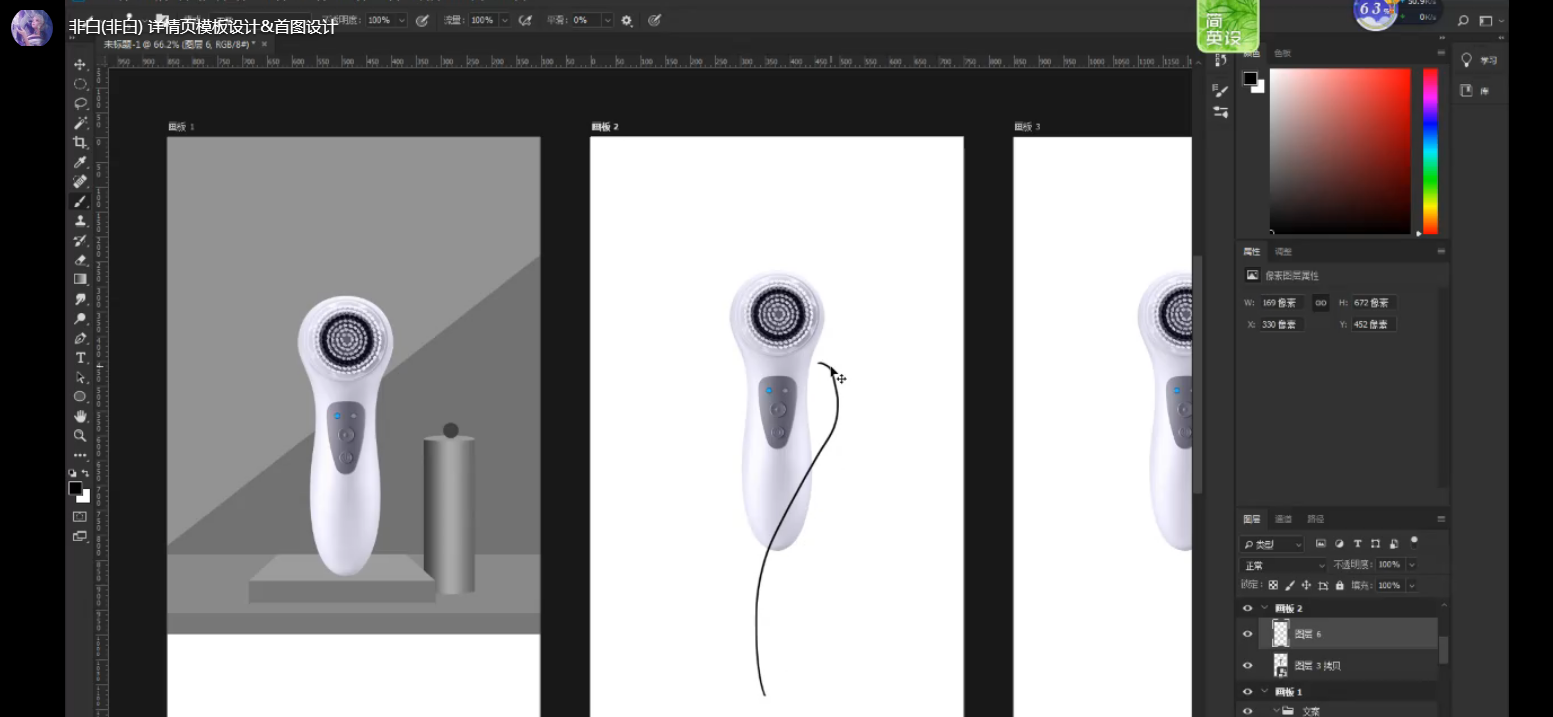Viewport: 1553px width, 717px height.
Task: Hide the 图层 3 拷贝 layer
Action: pyautogui.click(x=1247, y=665)
